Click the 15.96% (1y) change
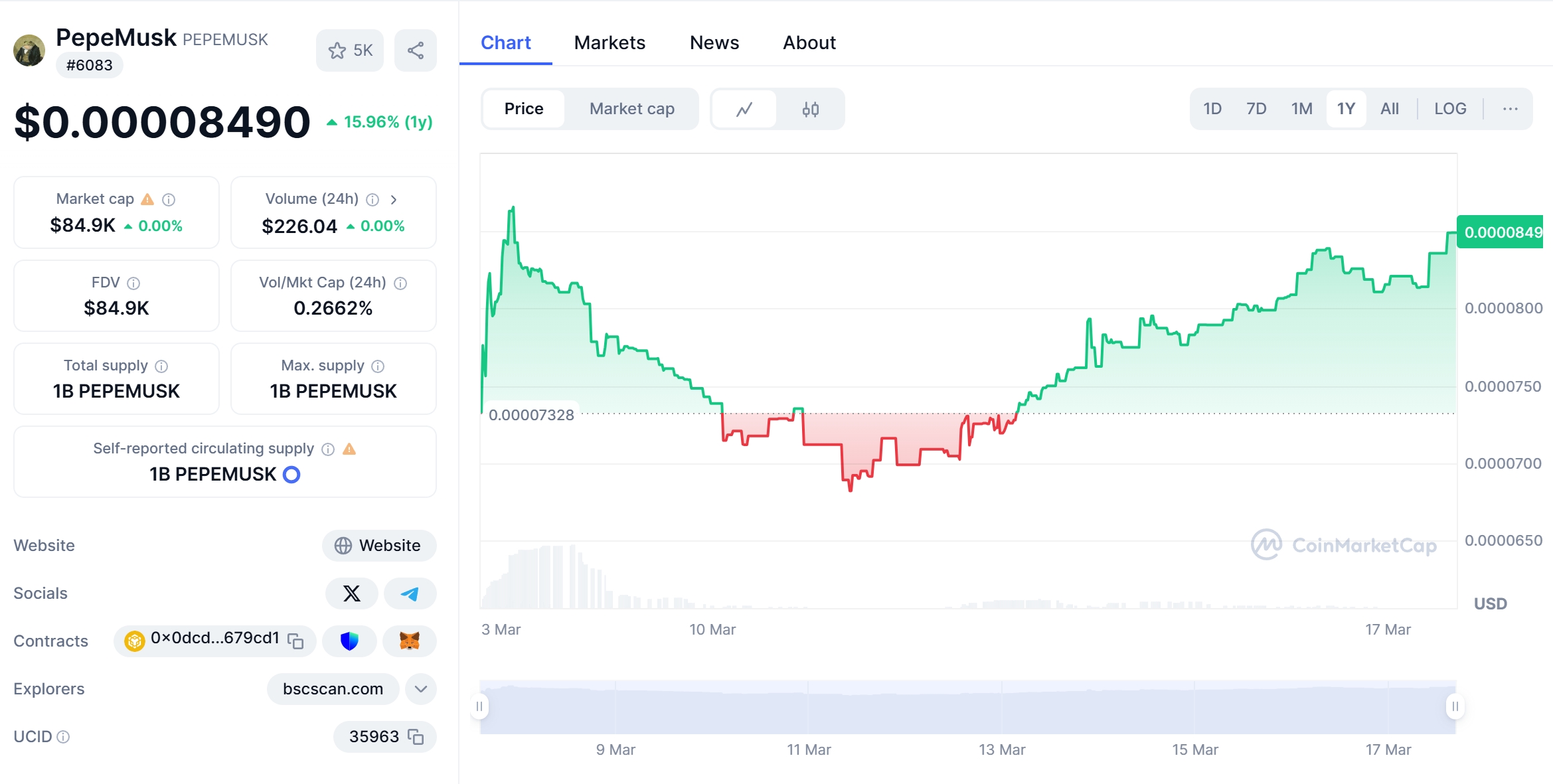The height and width of the screenshot is (784, 1553). [380, 122]
